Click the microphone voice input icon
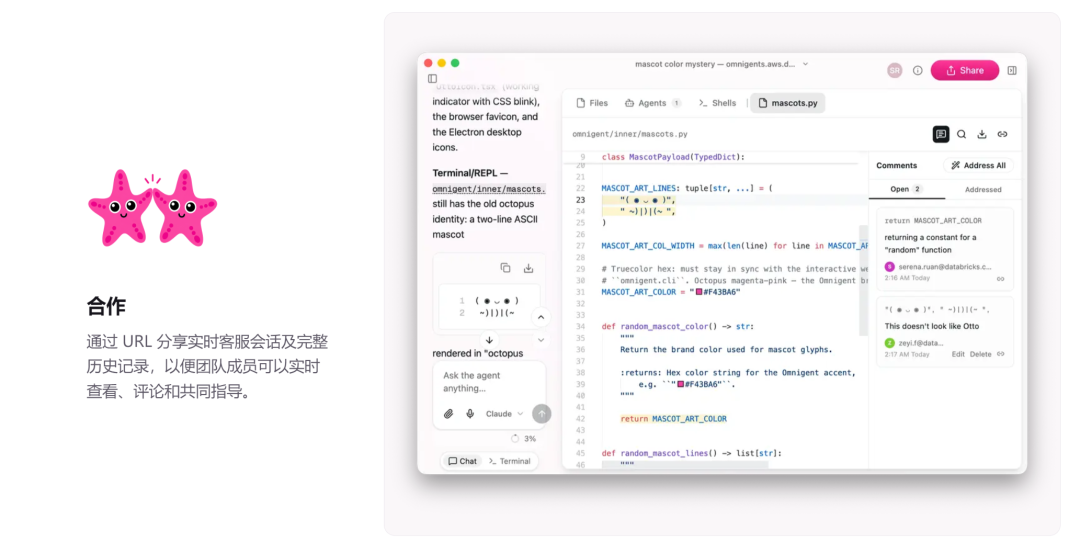1080x553 pixels. (470, 414)
